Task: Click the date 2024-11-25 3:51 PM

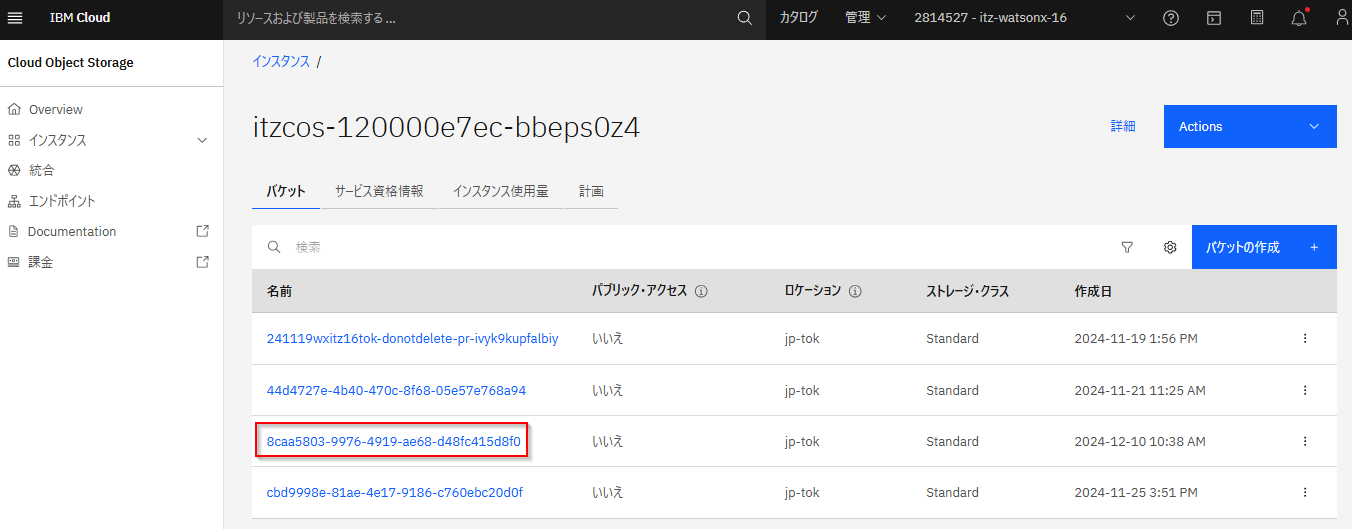Action: [1136, 492]
